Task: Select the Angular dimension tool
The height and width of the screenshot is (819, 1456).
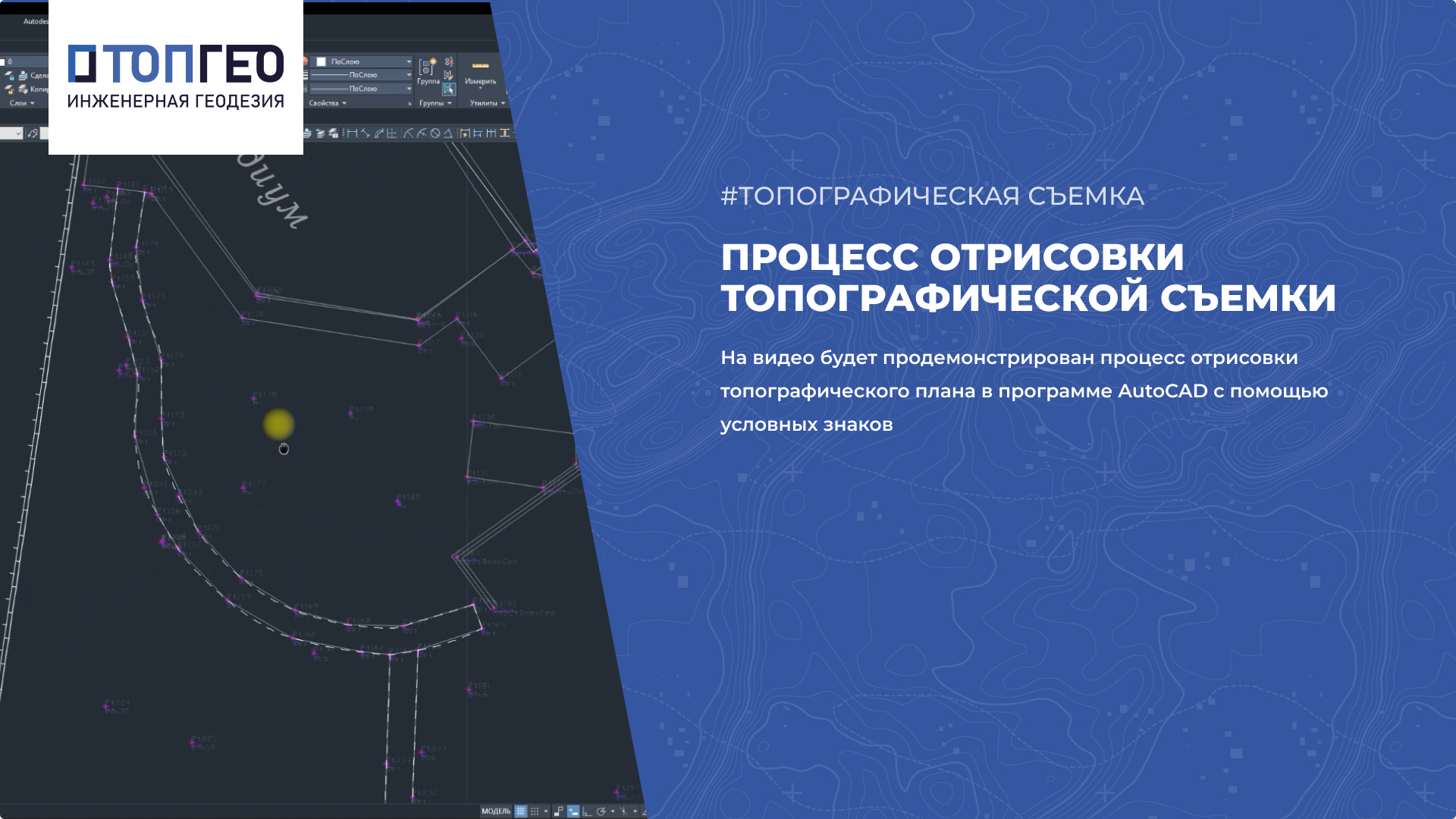Action: [x=448, y=133]
